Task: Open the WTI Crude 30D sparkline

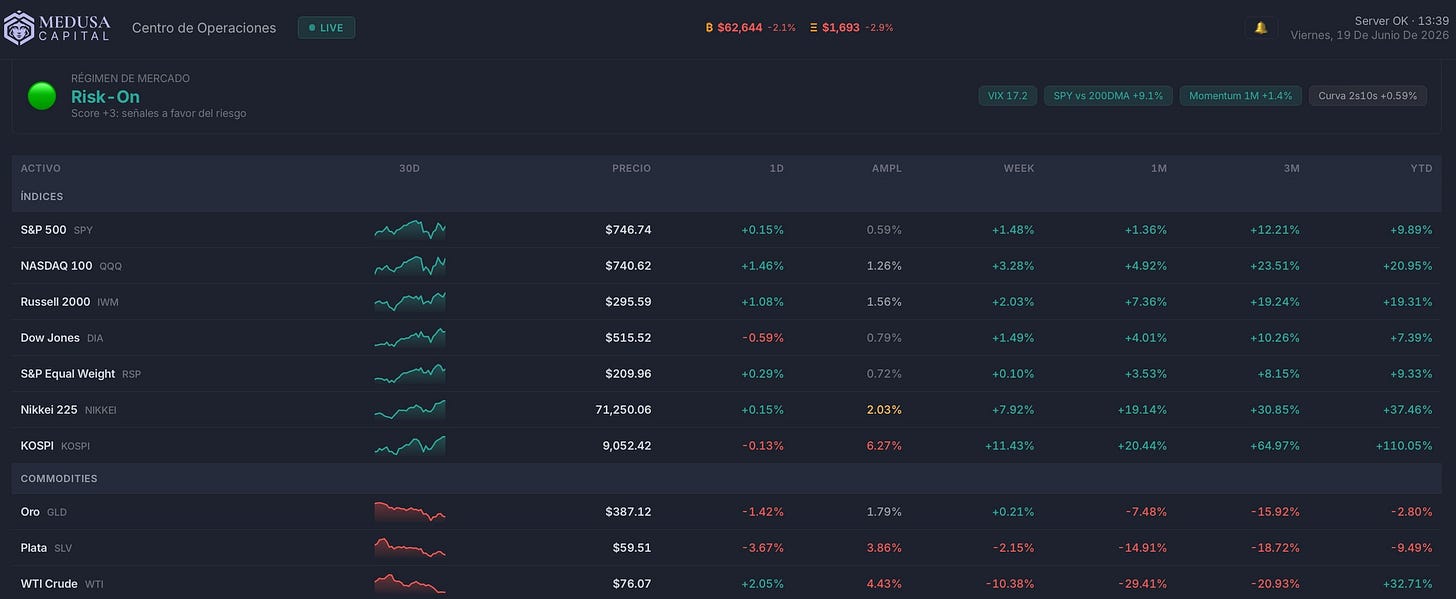Action: tap(410, 584)
